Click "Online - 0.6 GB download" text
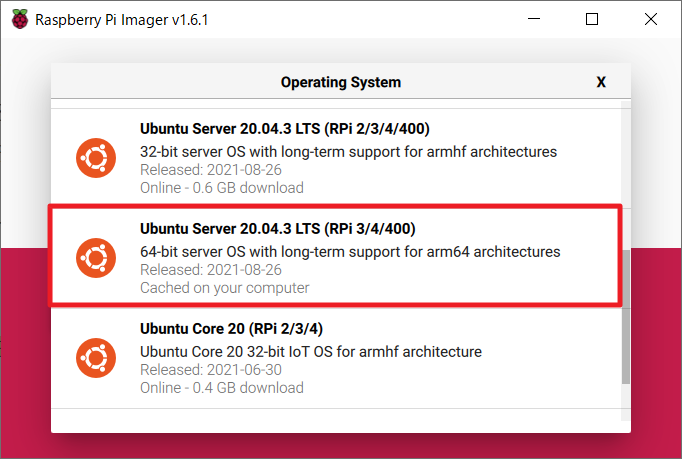Viewport: 682px width, 459px height. pyautogui.click(x=221, y=187)
